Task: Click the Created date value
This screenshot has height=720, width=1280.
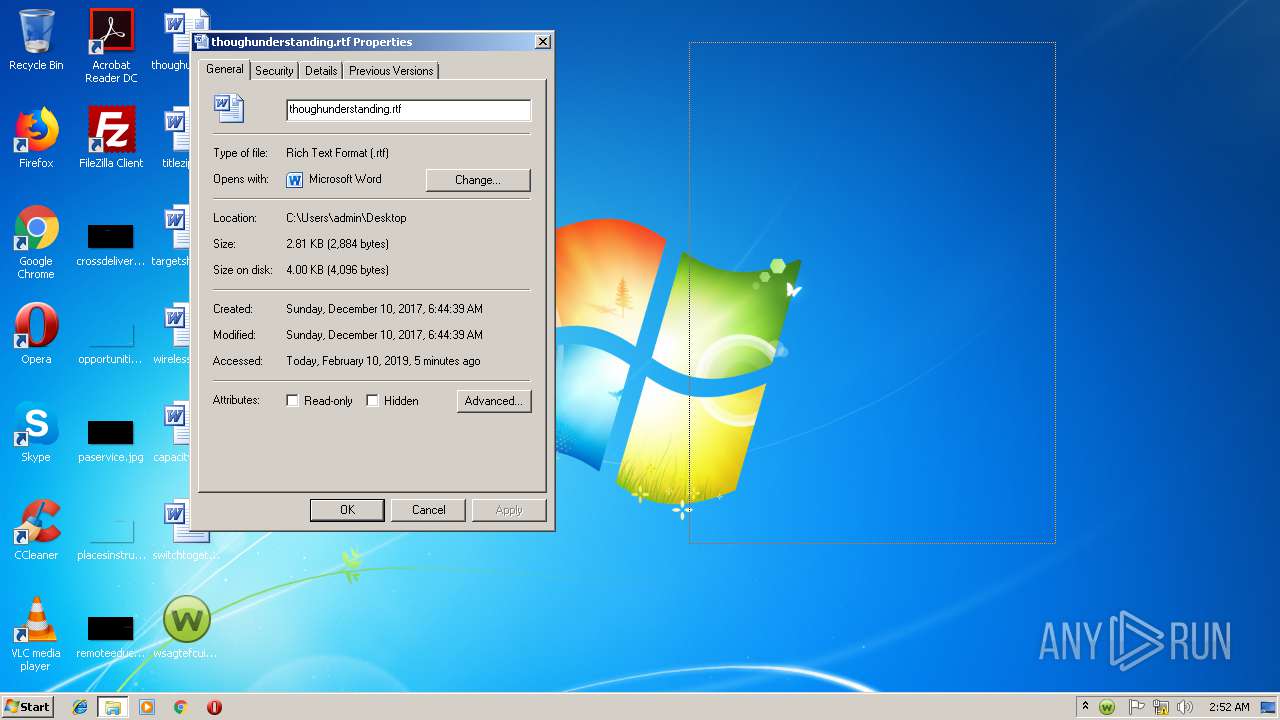Action: click(384, 309)
